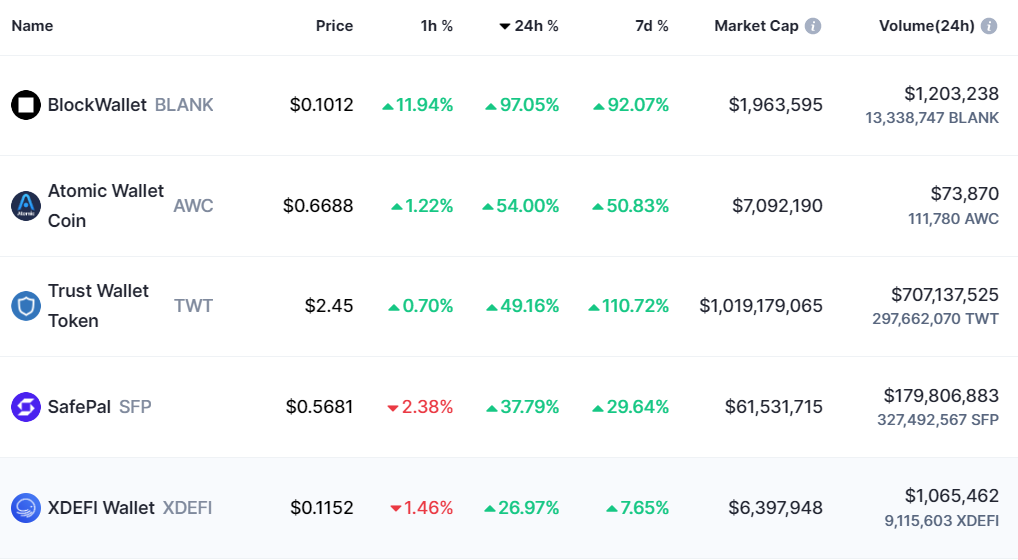Click the Market Cap info icon
The height and width of the screenshot is (560, 1018).
click(813, 26)
